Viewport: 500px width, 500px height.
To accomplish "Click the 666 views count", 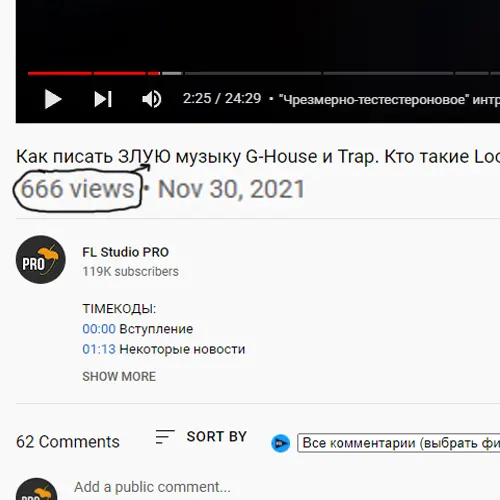I will coord(78,189).
